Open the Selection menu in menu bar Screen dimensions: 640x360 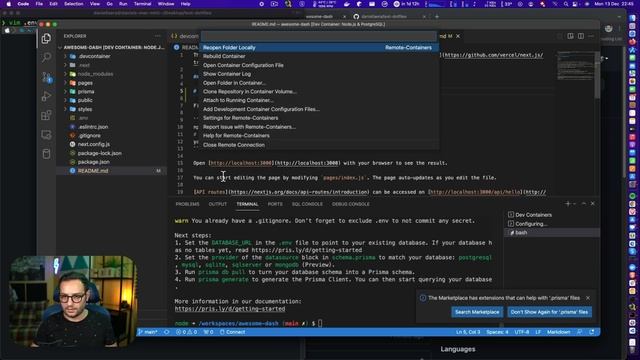73,4
